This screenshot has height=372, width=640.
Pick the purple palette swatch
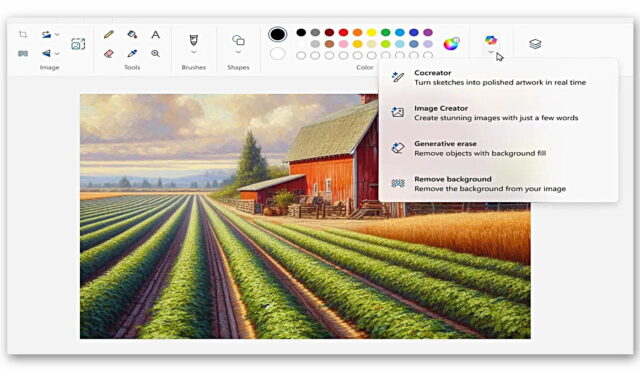pyautogui.click(x=428, y=32)
